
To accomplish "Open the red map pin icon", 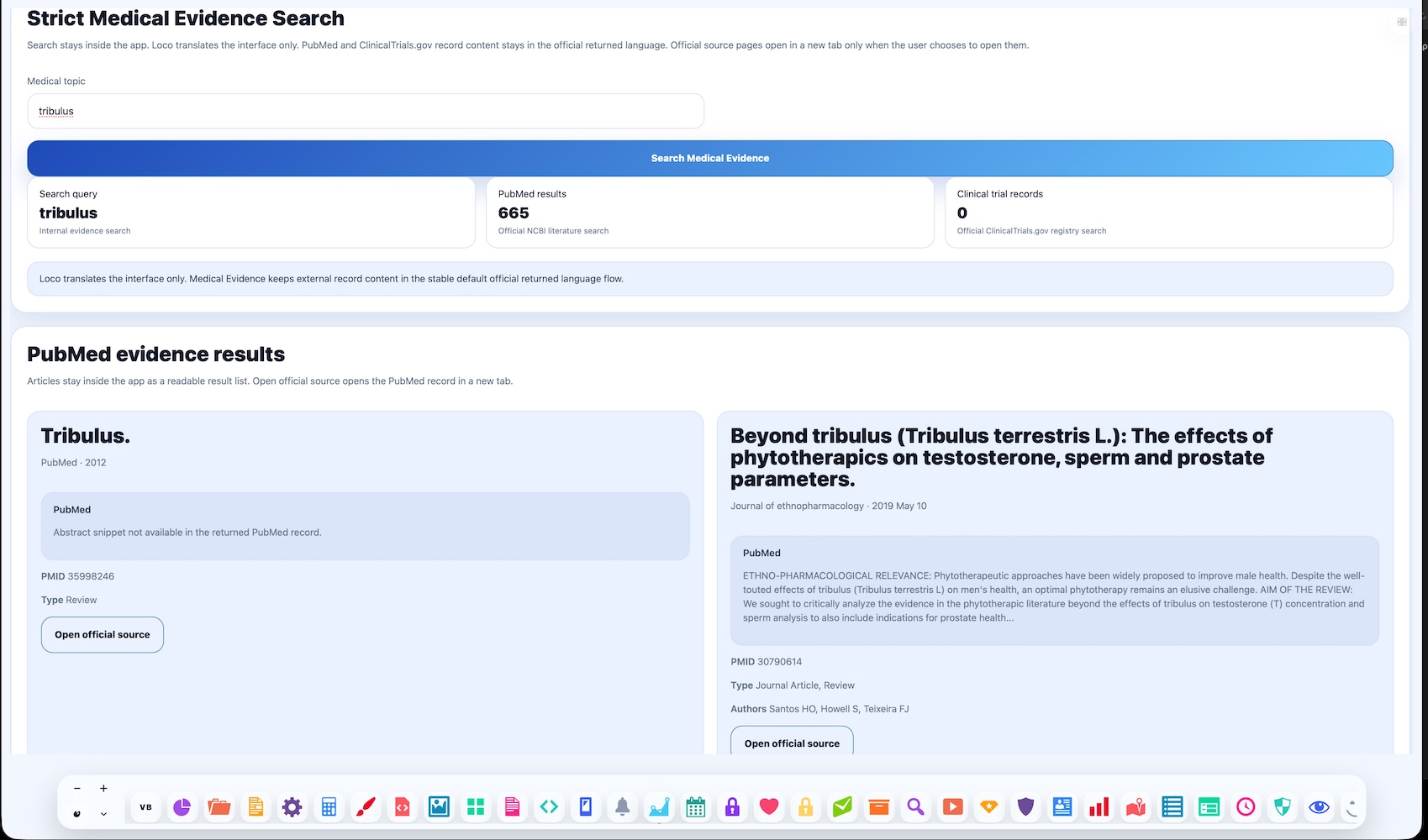I will pos(1136,807).
